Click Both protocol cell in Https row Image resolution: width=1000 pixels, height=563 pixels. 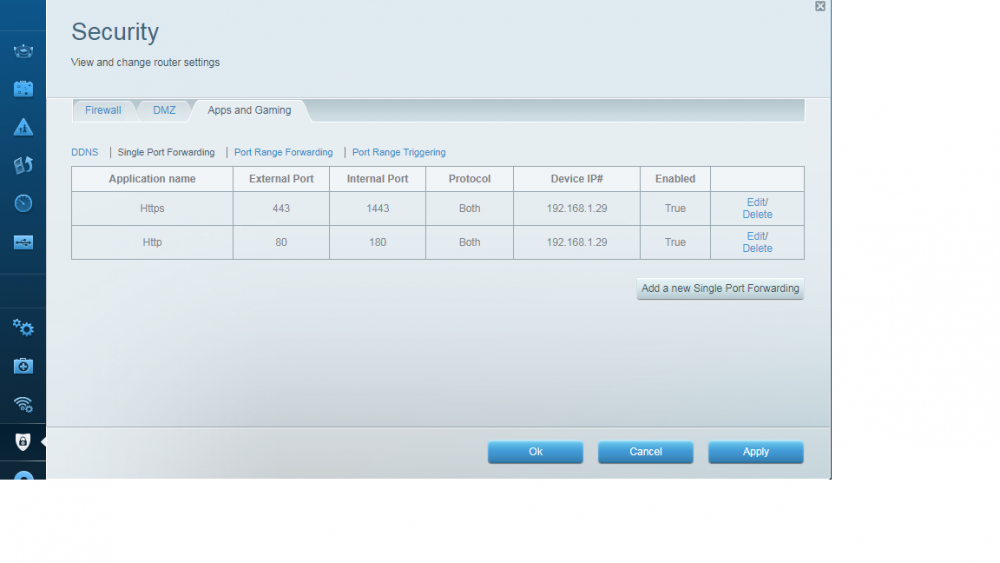pyautogui.click(x=469, y=208)
